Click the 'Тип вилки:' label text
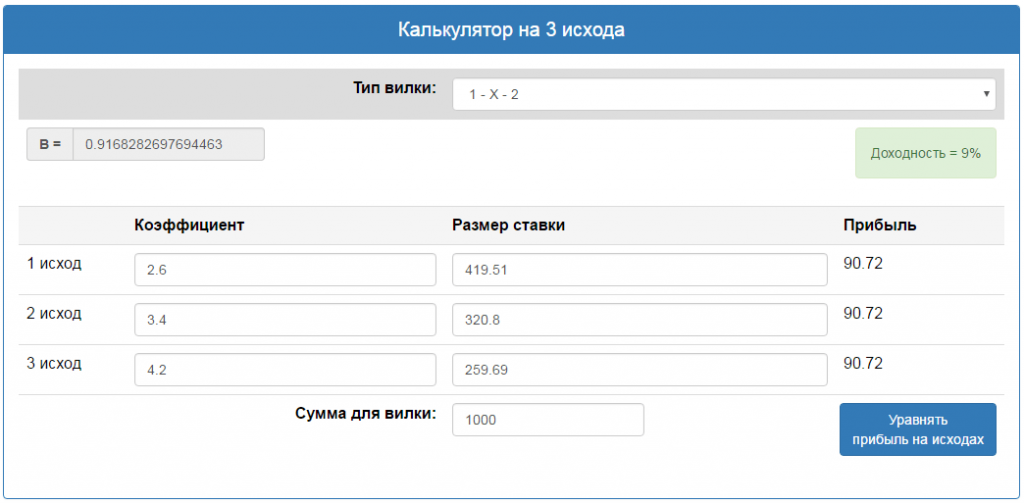The height and width of the screenshot is (503, 1024). click(x=394, y=88)
